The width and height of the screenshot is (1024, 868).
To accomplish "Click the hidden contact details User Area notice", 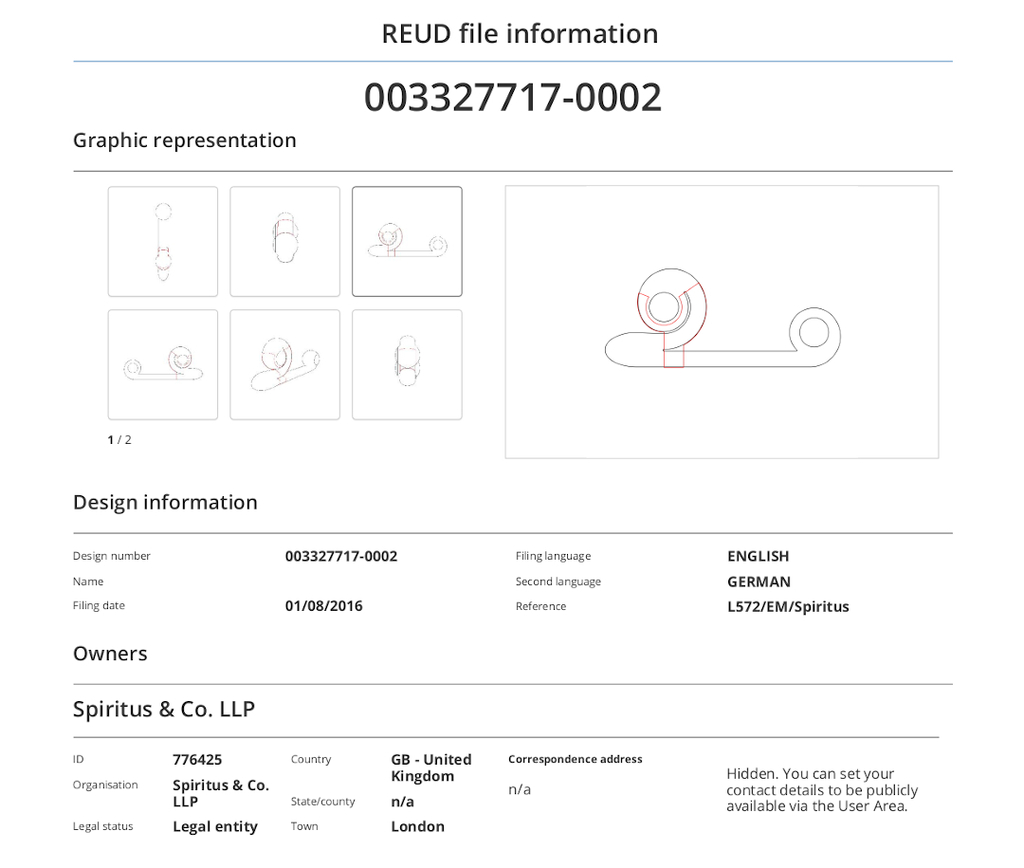I will coord(821,790).
